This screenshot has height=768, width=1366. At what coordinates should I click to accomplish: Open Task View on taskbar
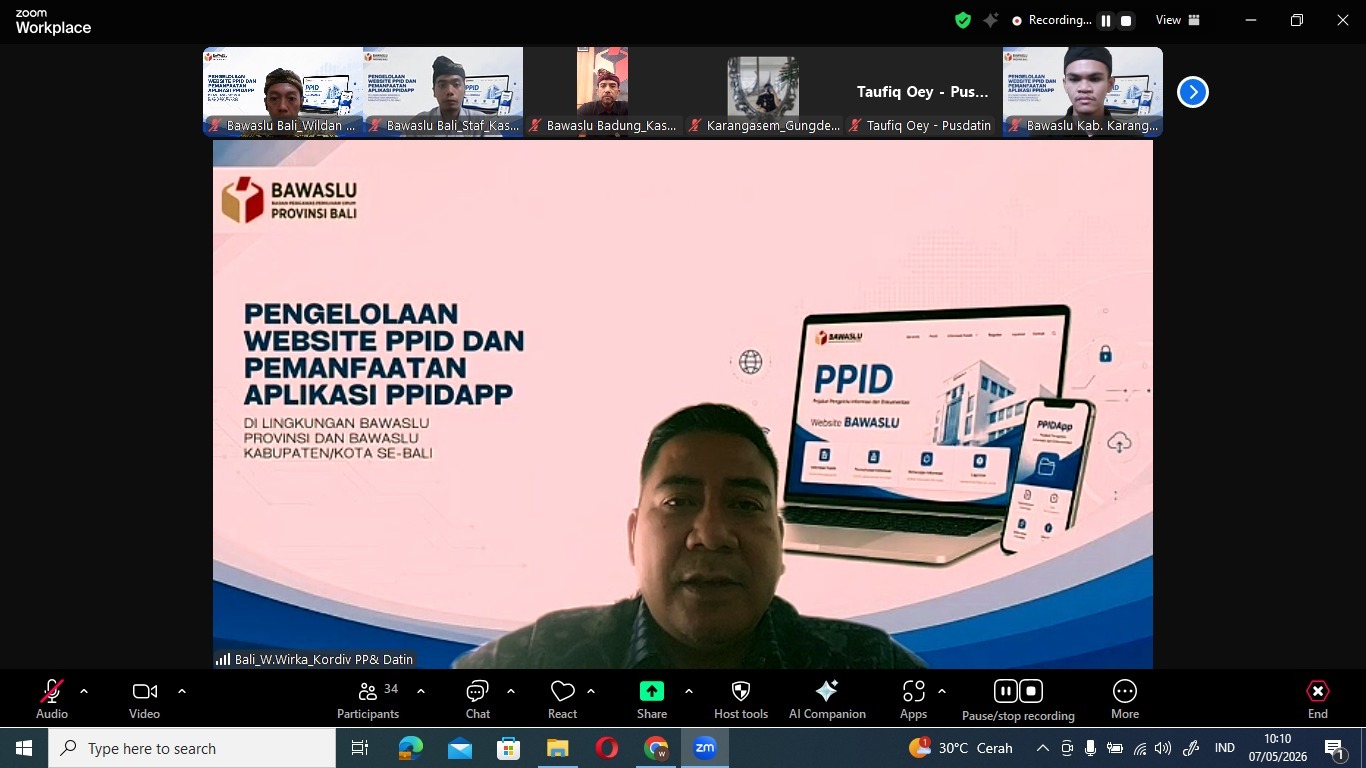[360, 748]
